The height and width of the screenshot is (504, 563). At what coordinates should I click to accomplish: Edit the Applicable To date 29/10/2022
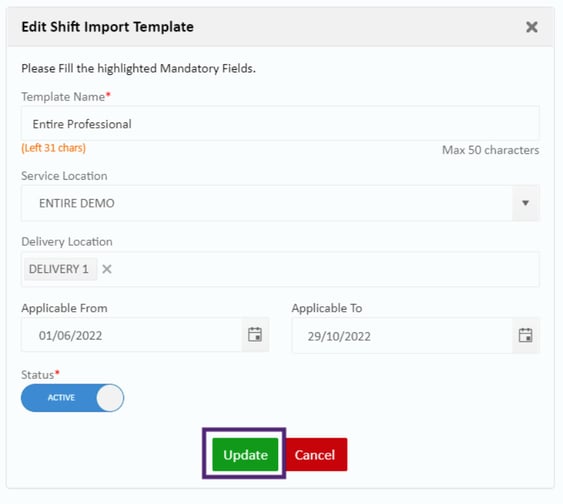(402, 336)
